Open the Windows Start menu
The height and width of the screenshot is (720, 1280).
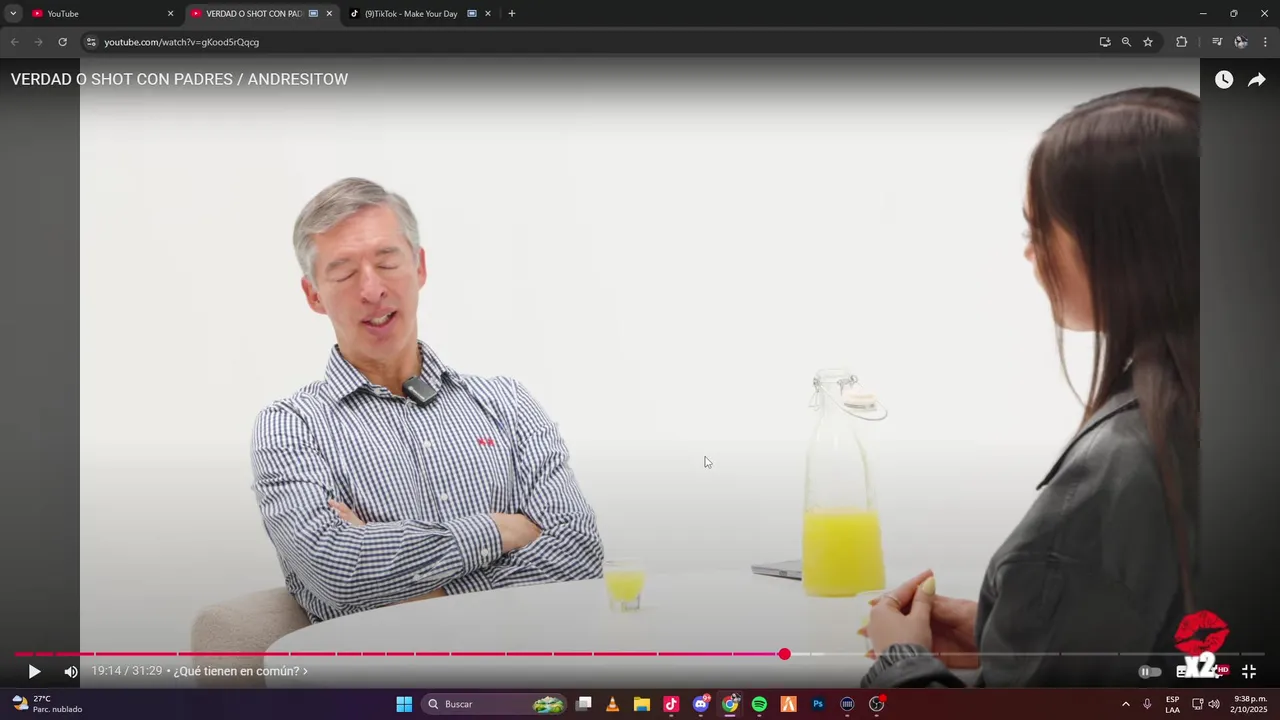point(404,704)
